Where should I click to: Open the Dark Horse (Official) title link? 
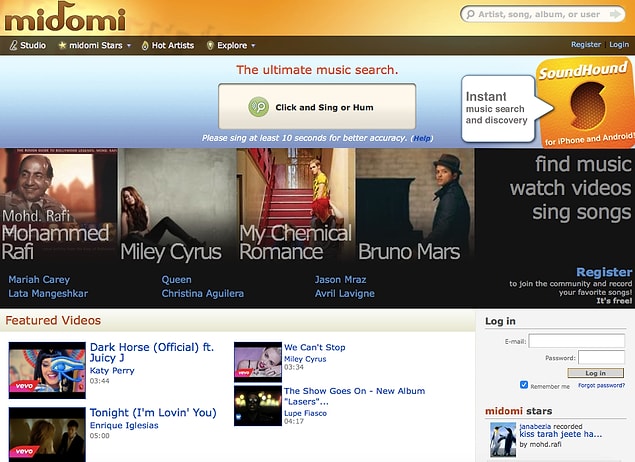(152, 352)
